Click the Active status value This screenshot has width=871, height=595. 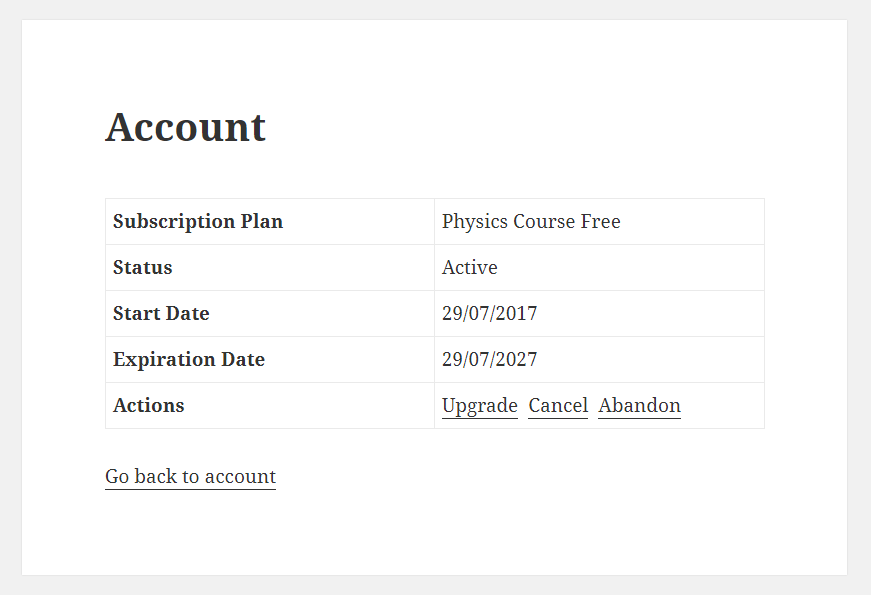point(469,267)
